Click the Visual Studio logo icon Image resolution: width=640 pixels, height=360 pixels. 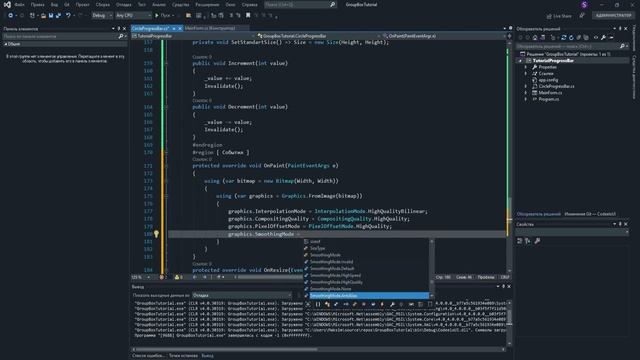point(7,4)
